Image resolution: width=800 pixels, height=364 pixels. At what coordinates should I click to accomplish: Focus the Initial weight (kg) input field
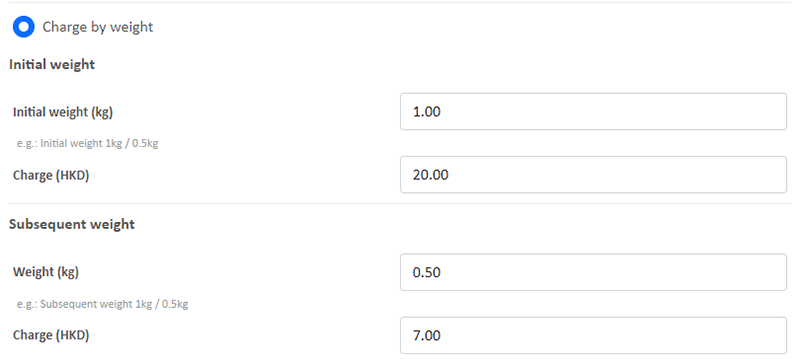click(x=593, y=111)
